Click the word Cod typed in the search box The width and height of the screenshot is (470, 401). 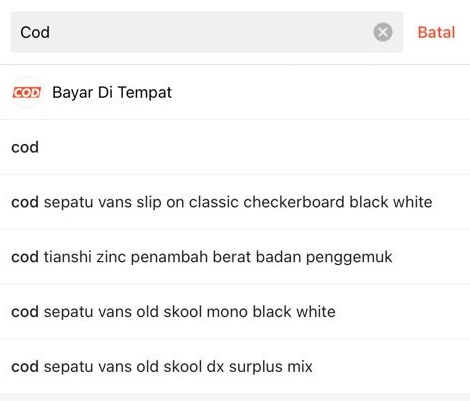[x=35, y=32]
